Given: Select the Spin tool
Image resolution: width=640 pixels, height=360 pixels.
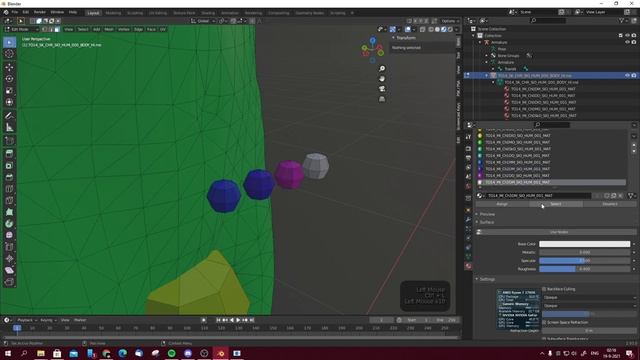Looking at the screenshot, I should (x=9, y=224).
